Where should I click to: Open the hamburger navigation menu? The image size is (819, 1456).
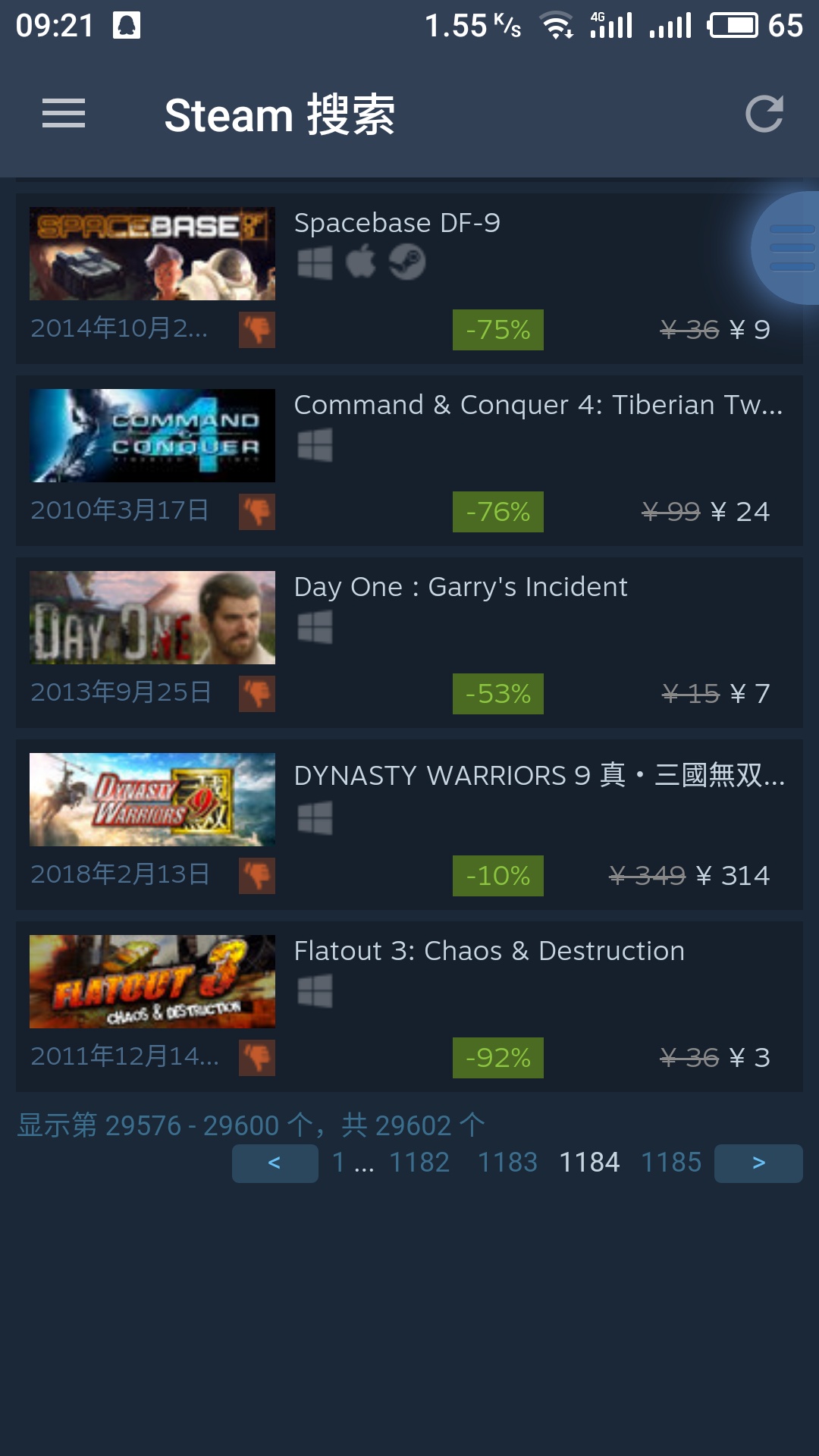[x=64, y=114]
